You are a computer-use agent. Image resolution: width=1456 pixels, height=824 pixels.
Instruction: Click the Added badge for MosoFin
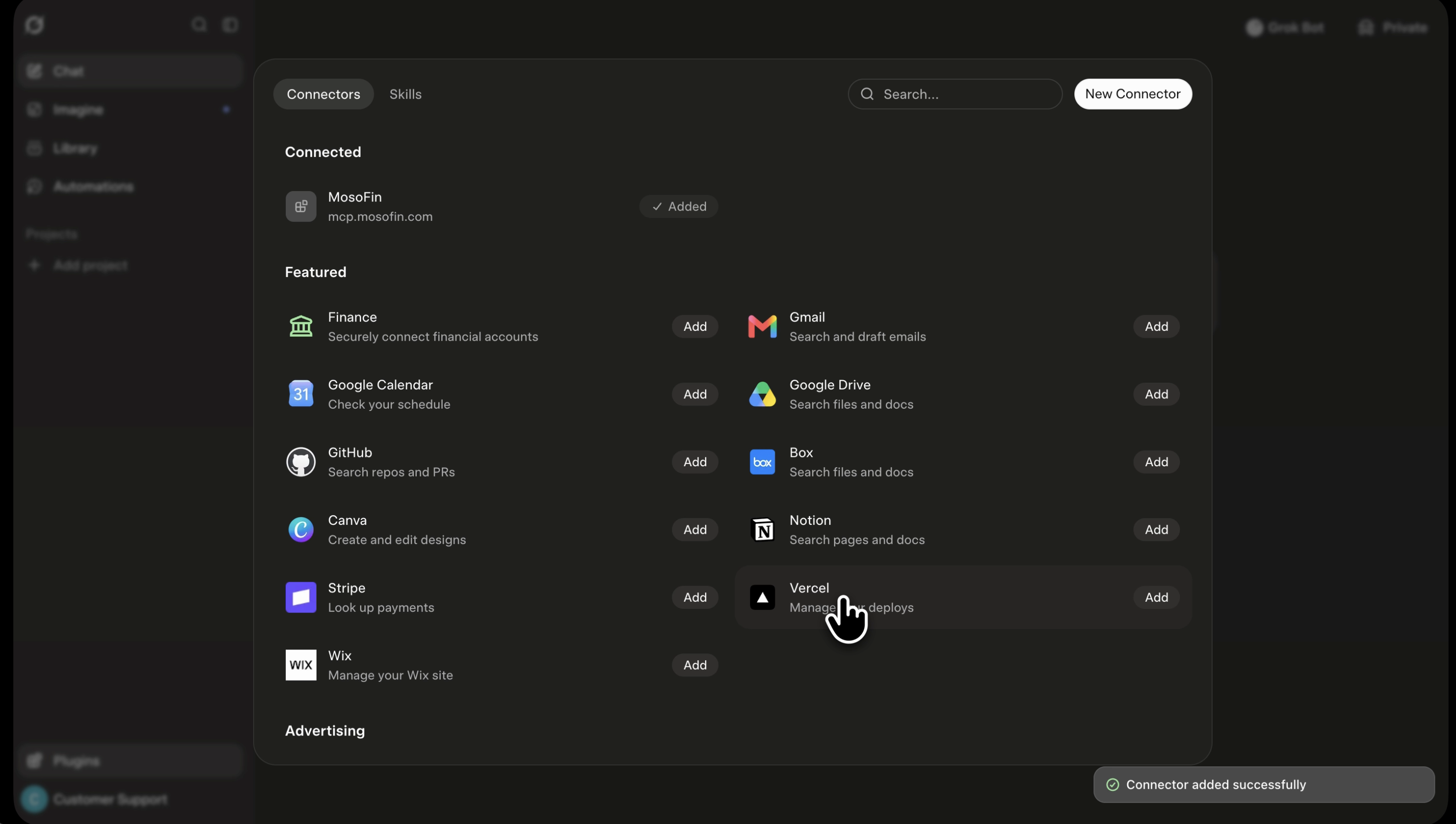[x=679, y=207]
